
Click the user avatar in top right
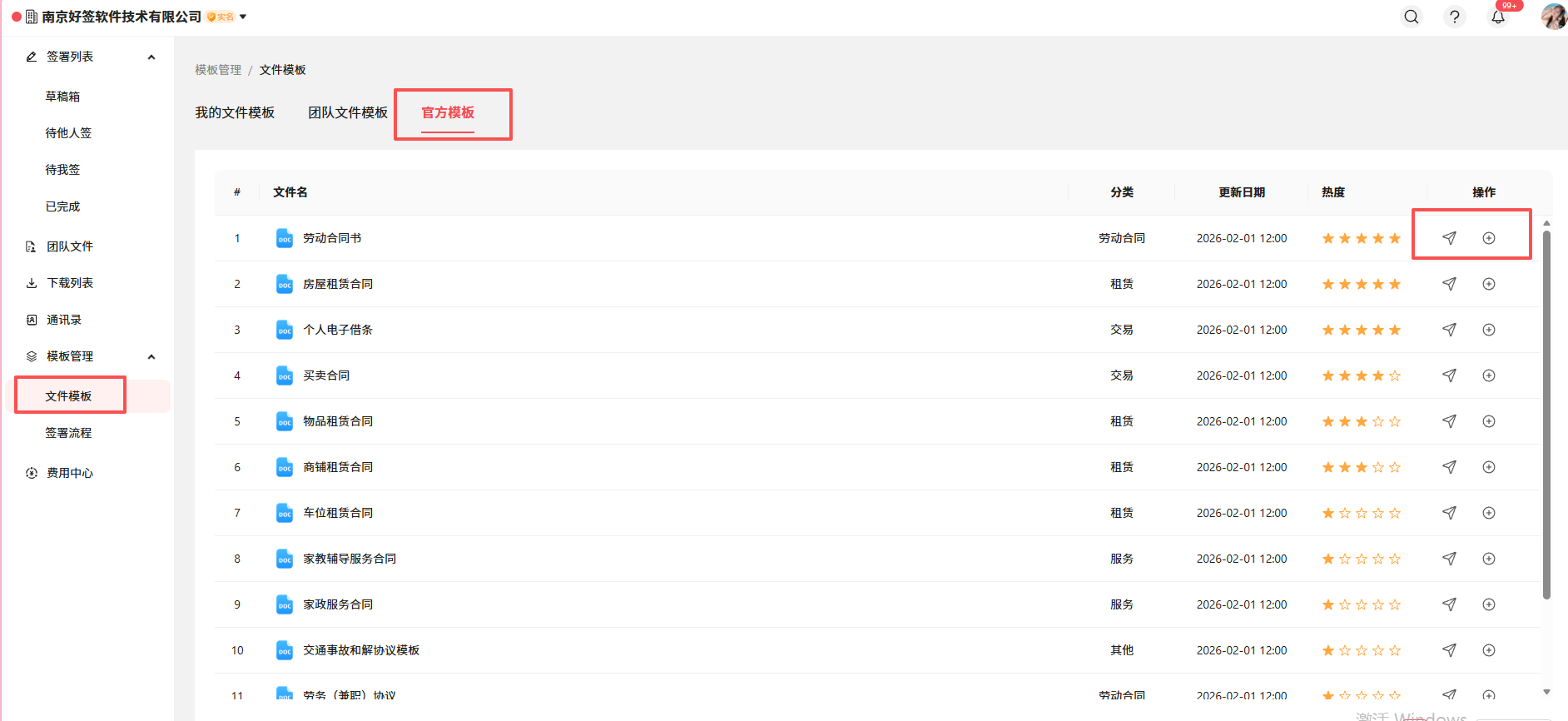[x=1553, y=17]
